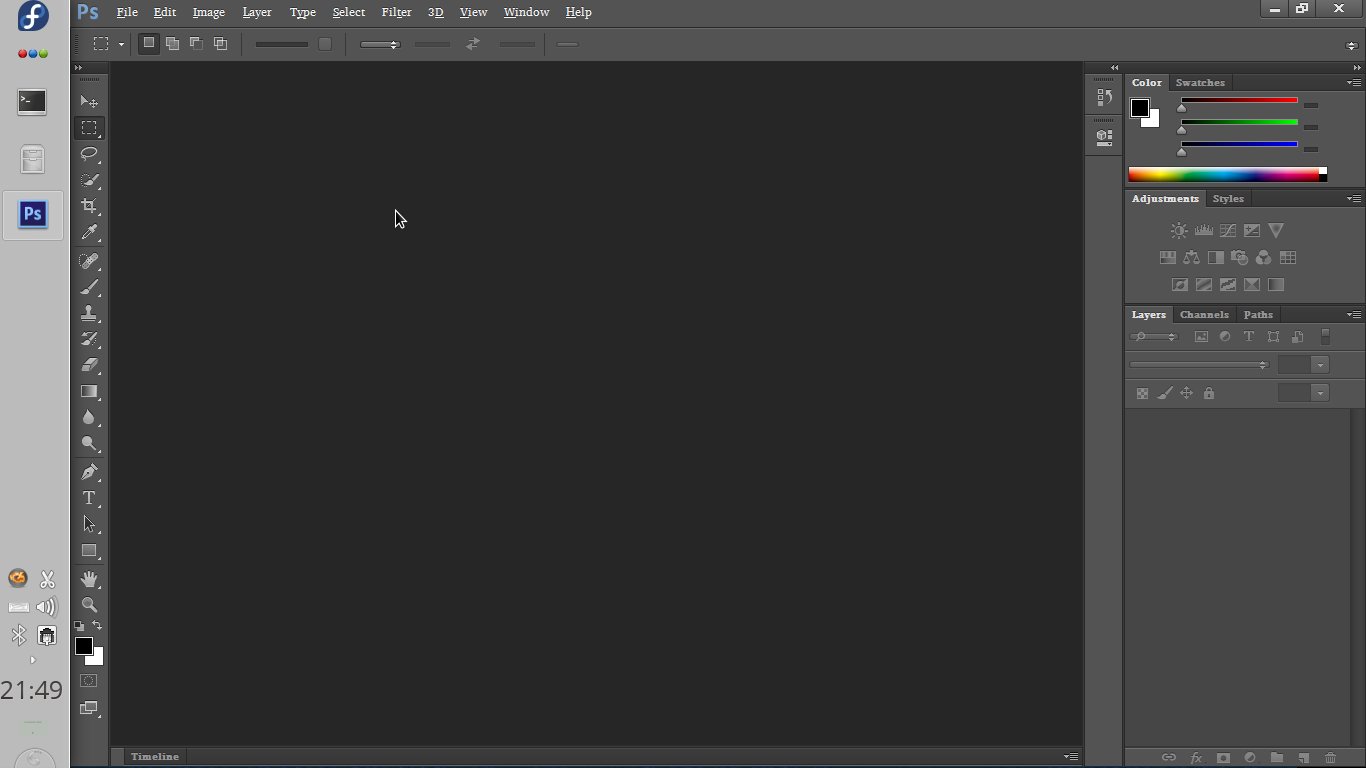Select the Gradient tool
Viewport: 1366px width, 768px height.
[x=89, y=391]
